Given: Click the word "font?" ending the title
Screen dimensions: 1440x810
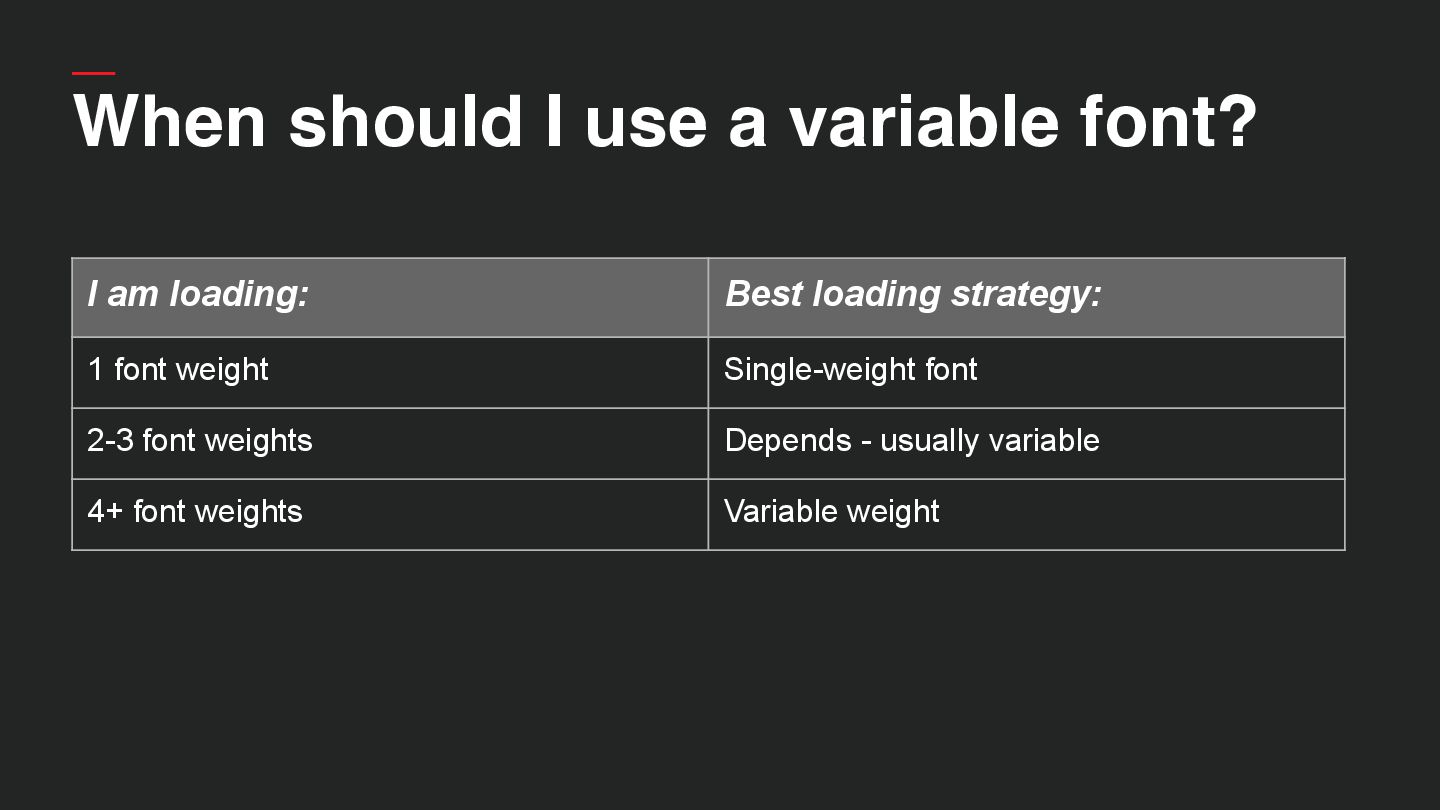Looking at the screenshot, I should 1168,121.
